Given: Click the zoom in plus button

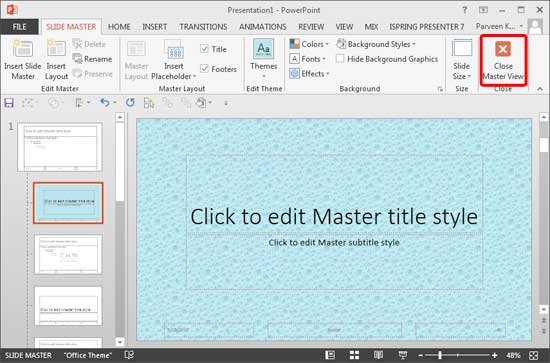Looking at the screenshot, I should pyautogui.click(x=494, y=356).
